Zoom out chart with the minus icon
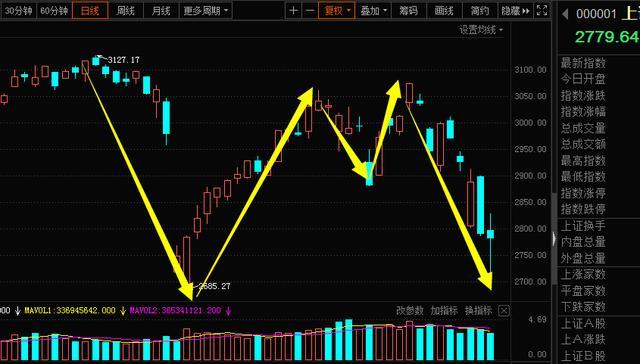640x364 pixels. point(310,11)
